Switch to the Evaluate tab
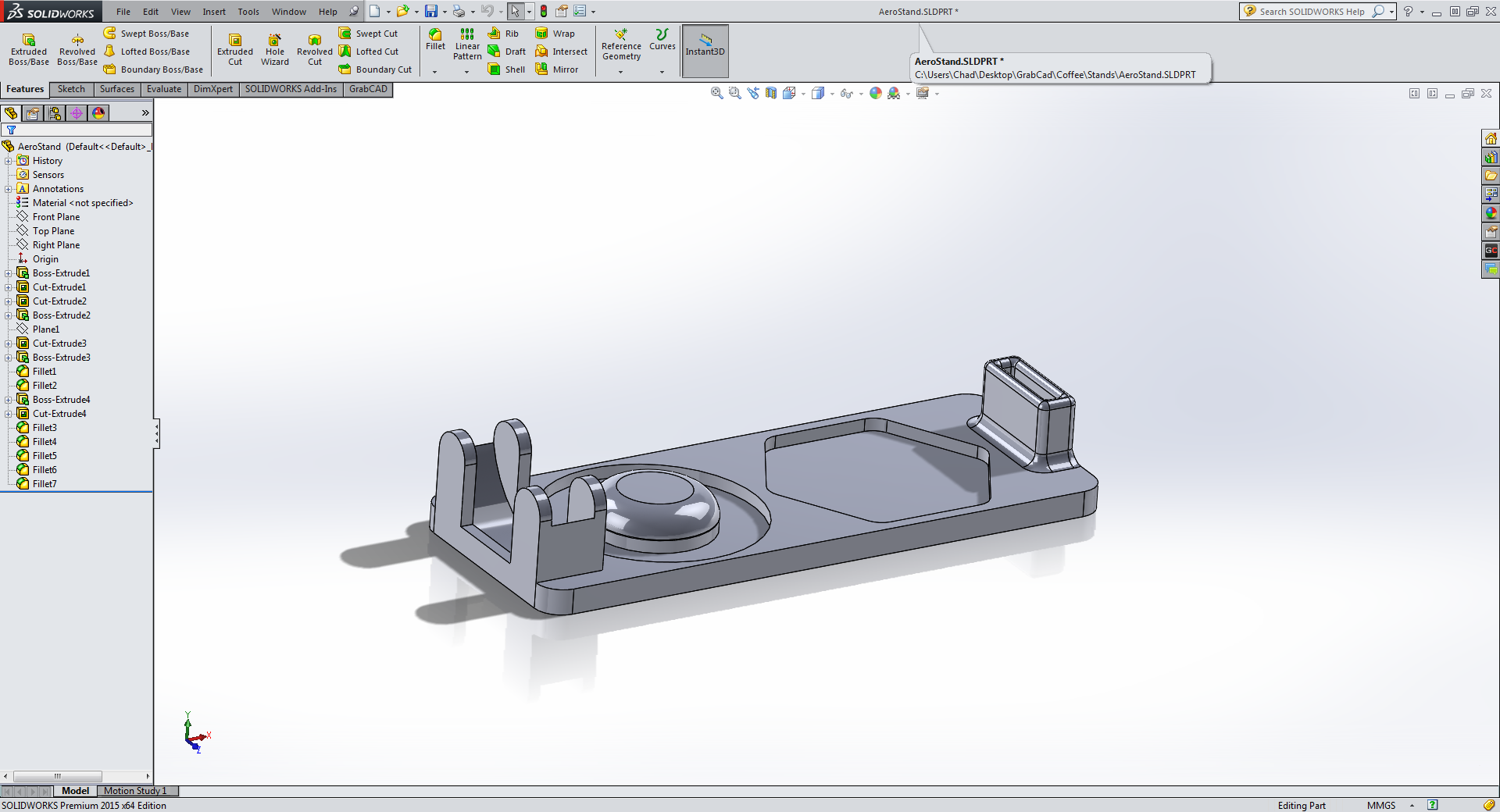 164,89
